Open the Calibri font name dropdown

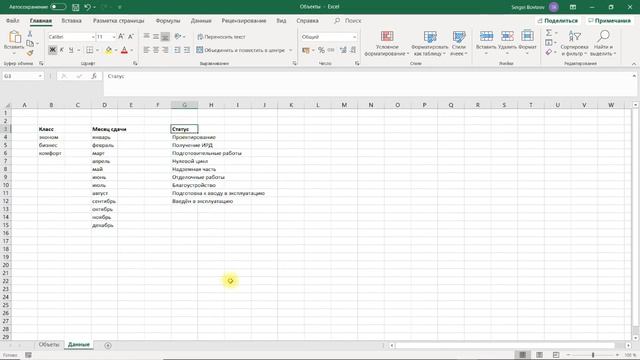tap(93, 37)
